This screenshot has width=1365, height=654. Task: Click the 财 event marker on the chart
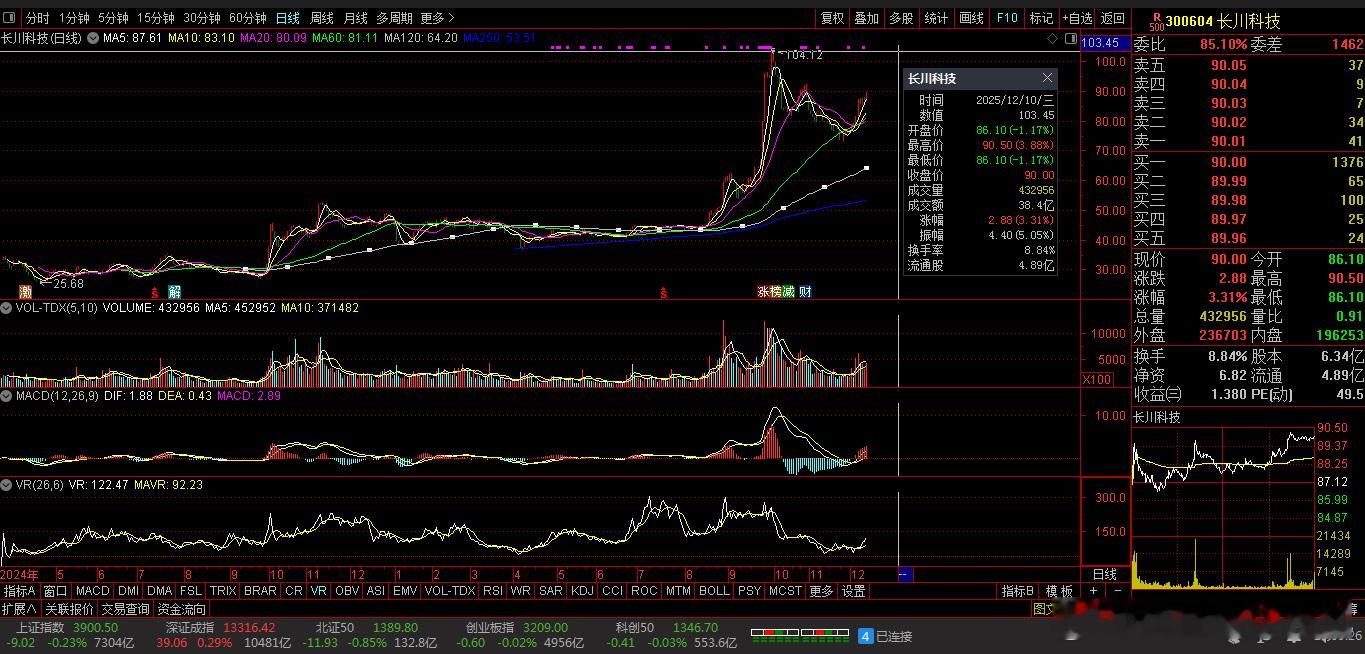tap(805, 292)
